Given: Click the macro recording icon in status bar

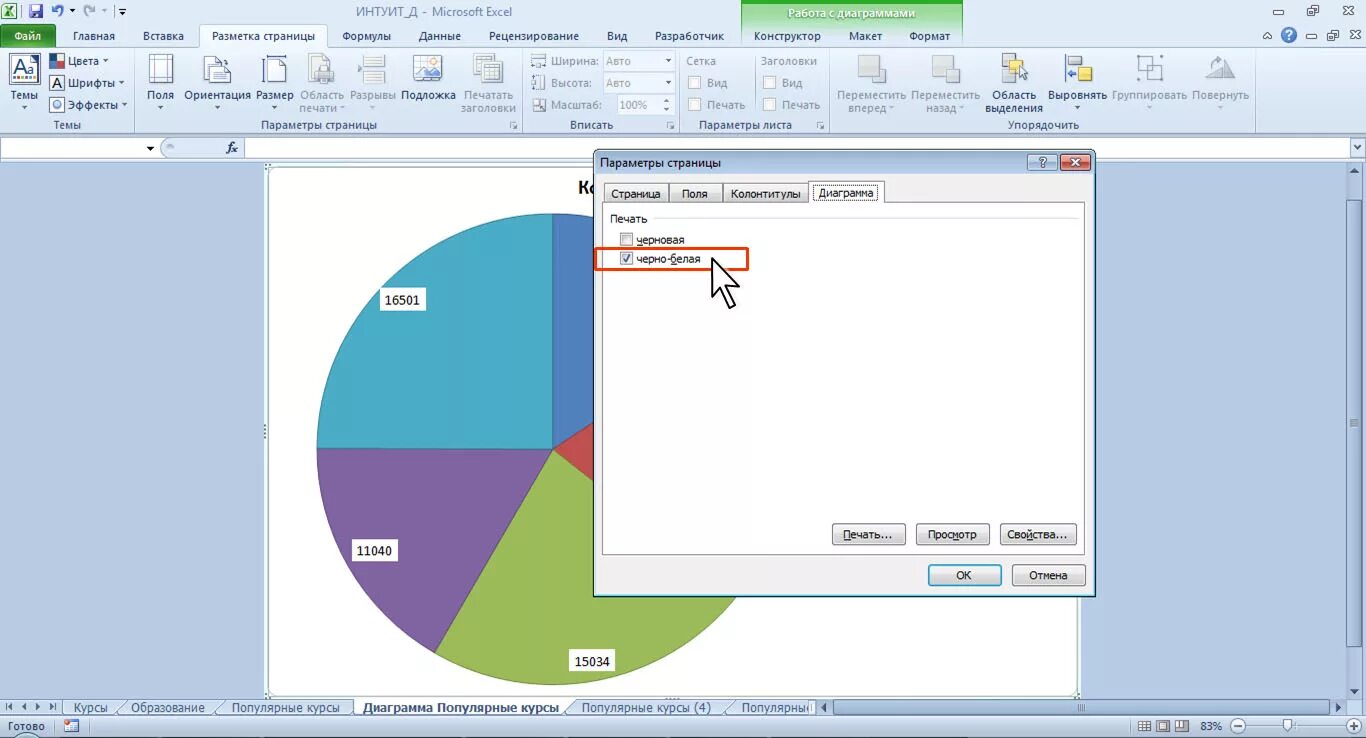Looking at the screenshot, I should [x=73, y=726].
